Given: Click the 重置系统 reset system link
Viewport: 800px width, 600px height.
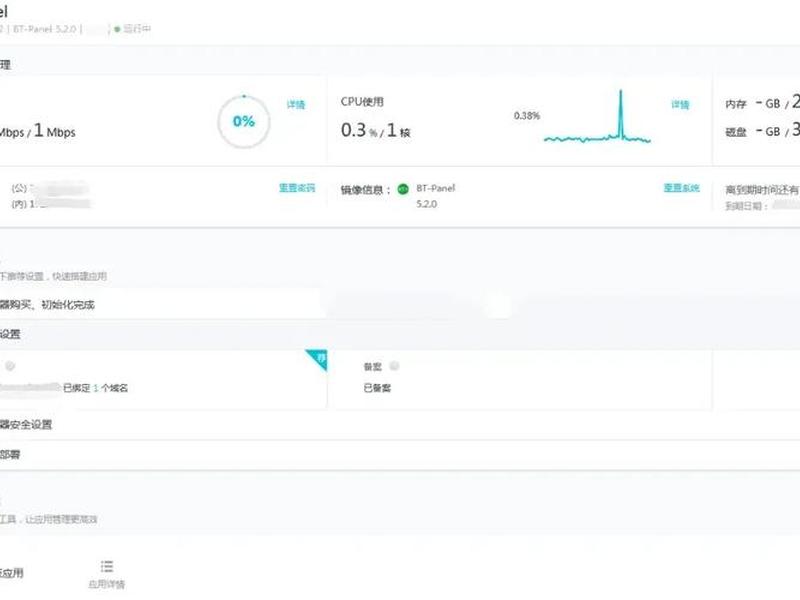Looking at the screenshot, I should click(x=682, y=188).
